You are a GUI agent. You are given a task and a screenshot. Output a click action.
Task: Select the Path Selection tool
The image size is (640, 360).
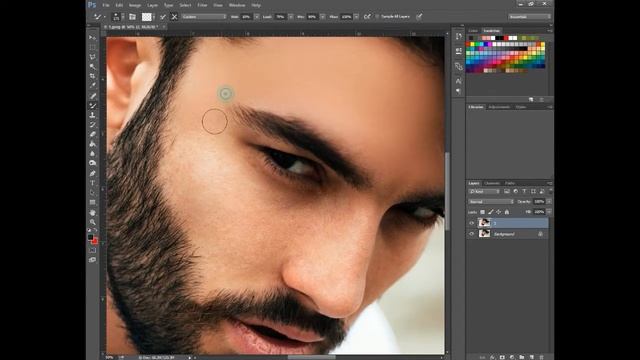93,193
